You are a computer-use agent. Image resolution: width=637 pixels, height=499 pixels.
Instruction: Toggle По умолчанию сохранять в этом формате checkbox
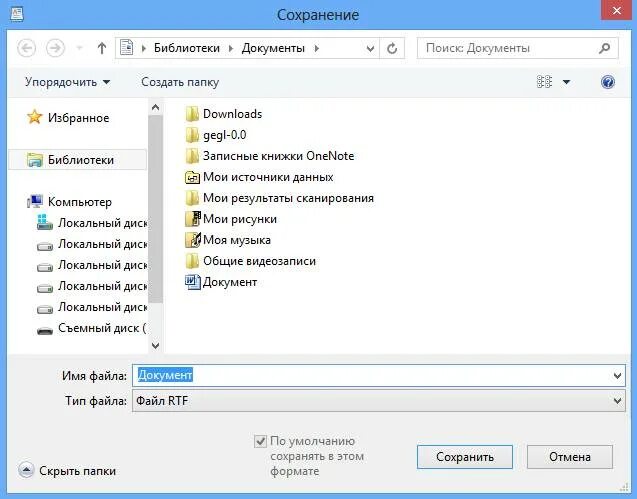tap(260, 441)
